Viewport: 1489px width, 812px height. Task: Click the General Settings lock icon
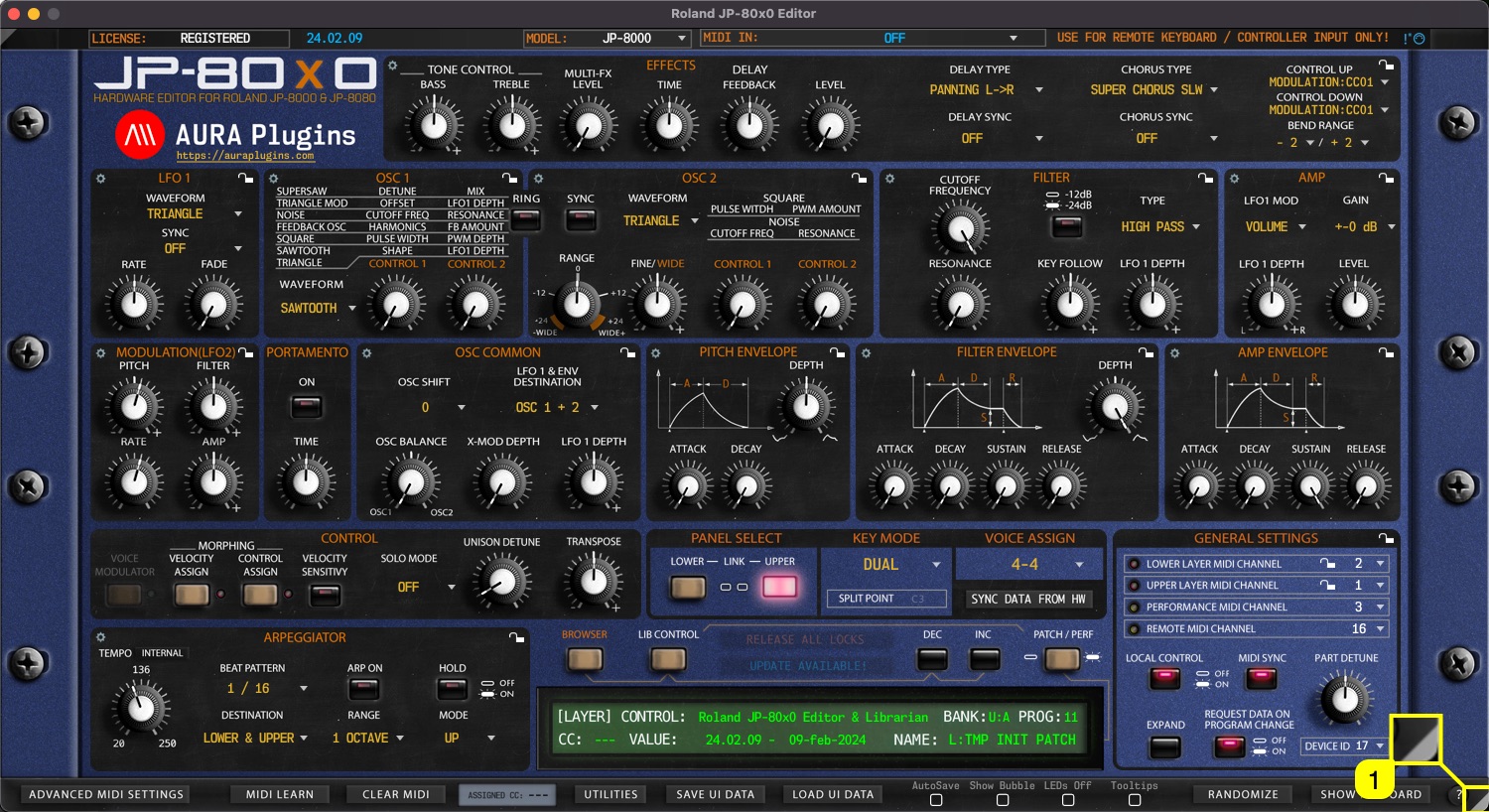(x=1386, y=538)
